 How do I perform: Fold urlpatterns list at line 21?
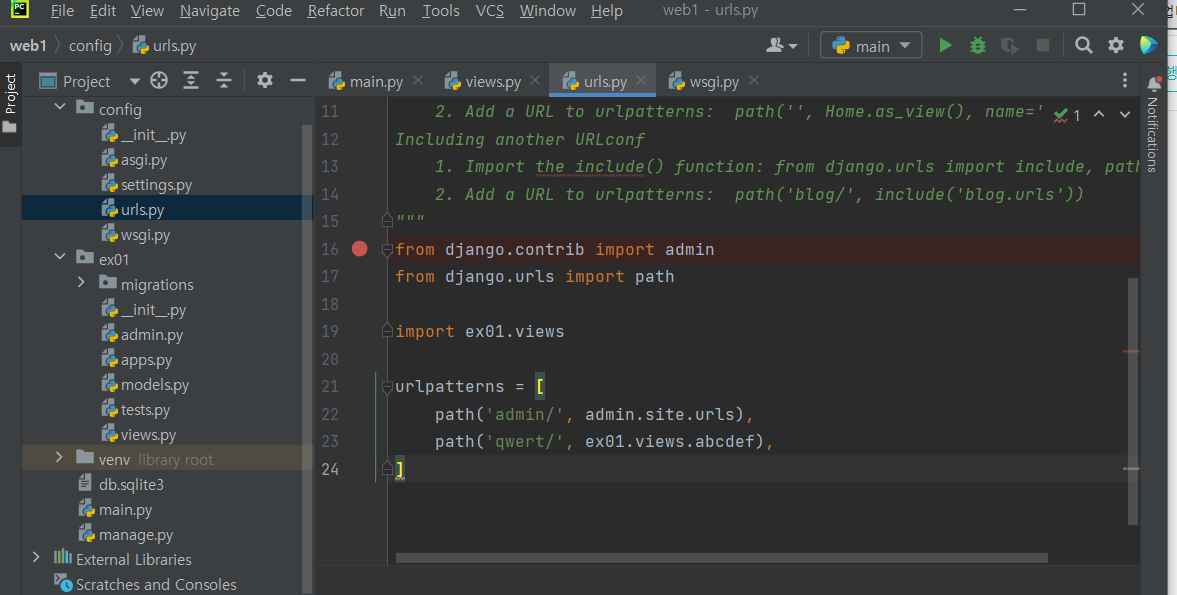pyautogui.click(x=387, y=387)
